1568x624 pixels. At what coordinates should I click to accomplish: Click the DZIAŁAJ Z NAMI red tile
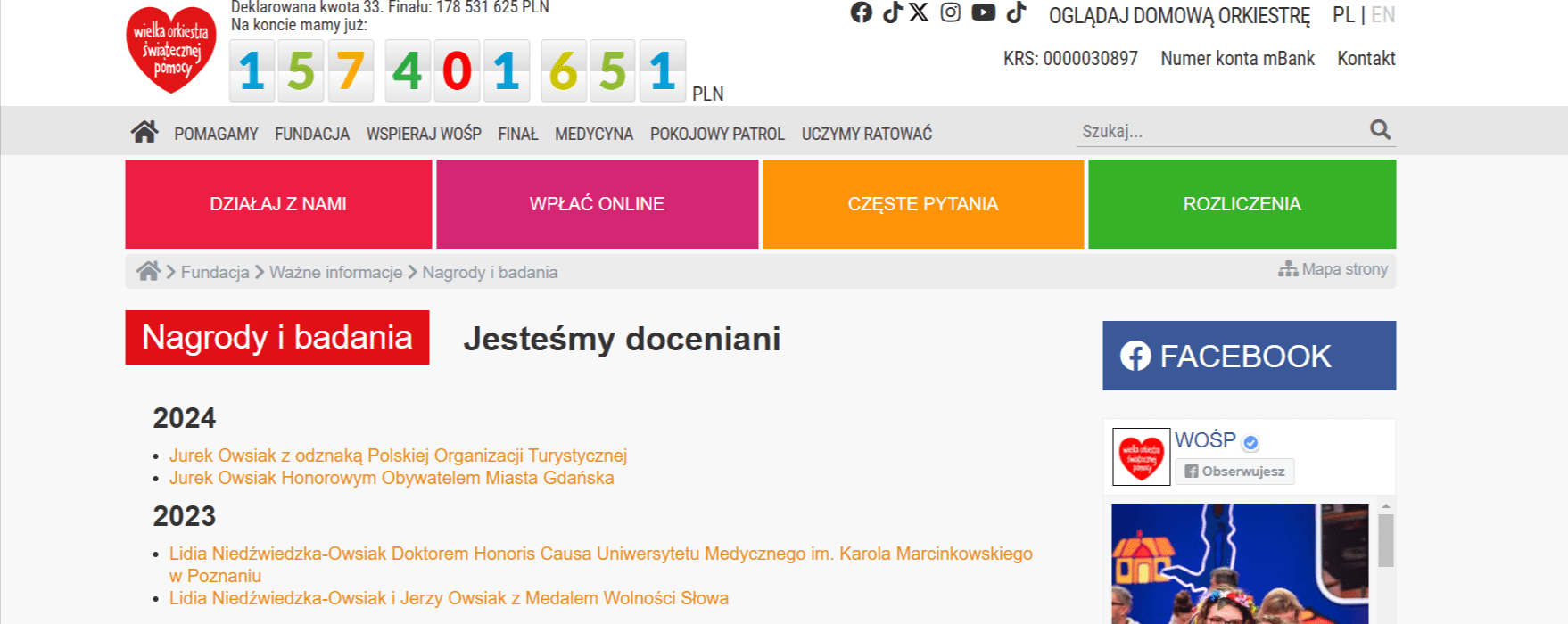[278, 204]
